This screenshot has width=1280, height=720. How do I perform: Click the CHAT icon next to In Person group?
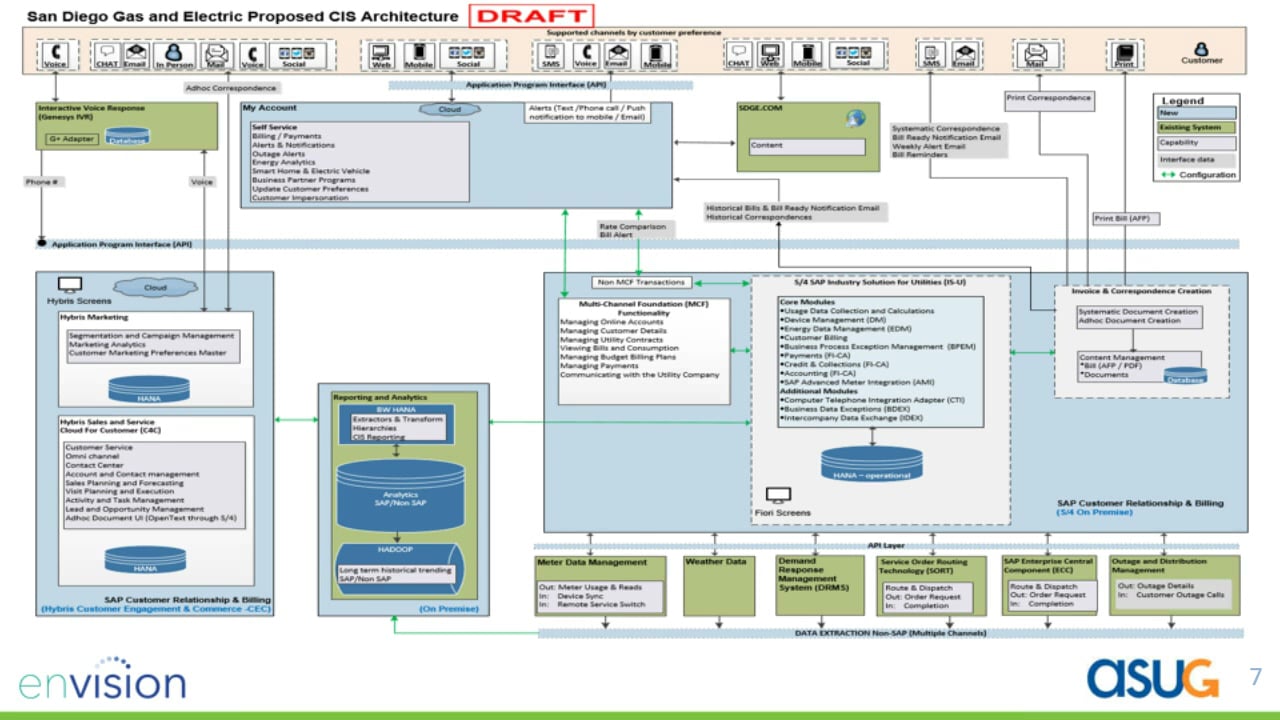coord(107,53)
